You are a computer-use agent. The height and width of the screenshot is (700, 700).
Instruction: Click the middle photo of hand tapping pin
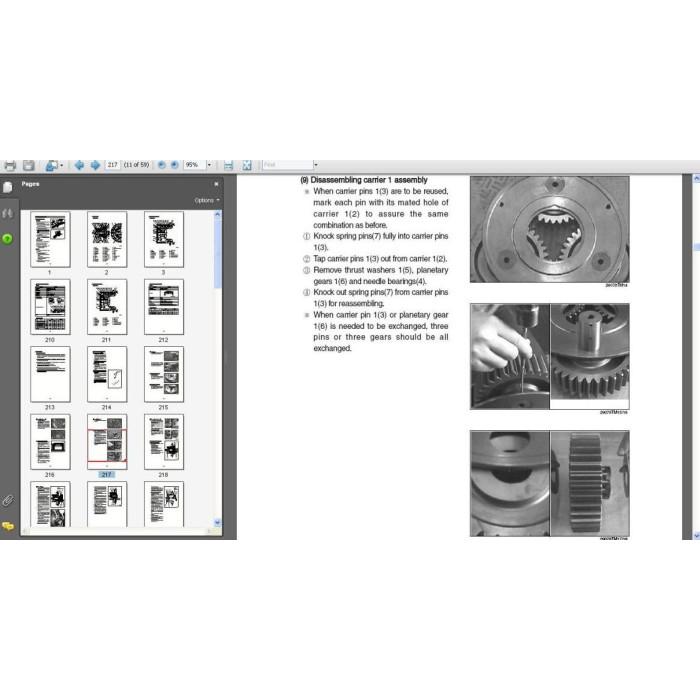[x=510, y=356]
